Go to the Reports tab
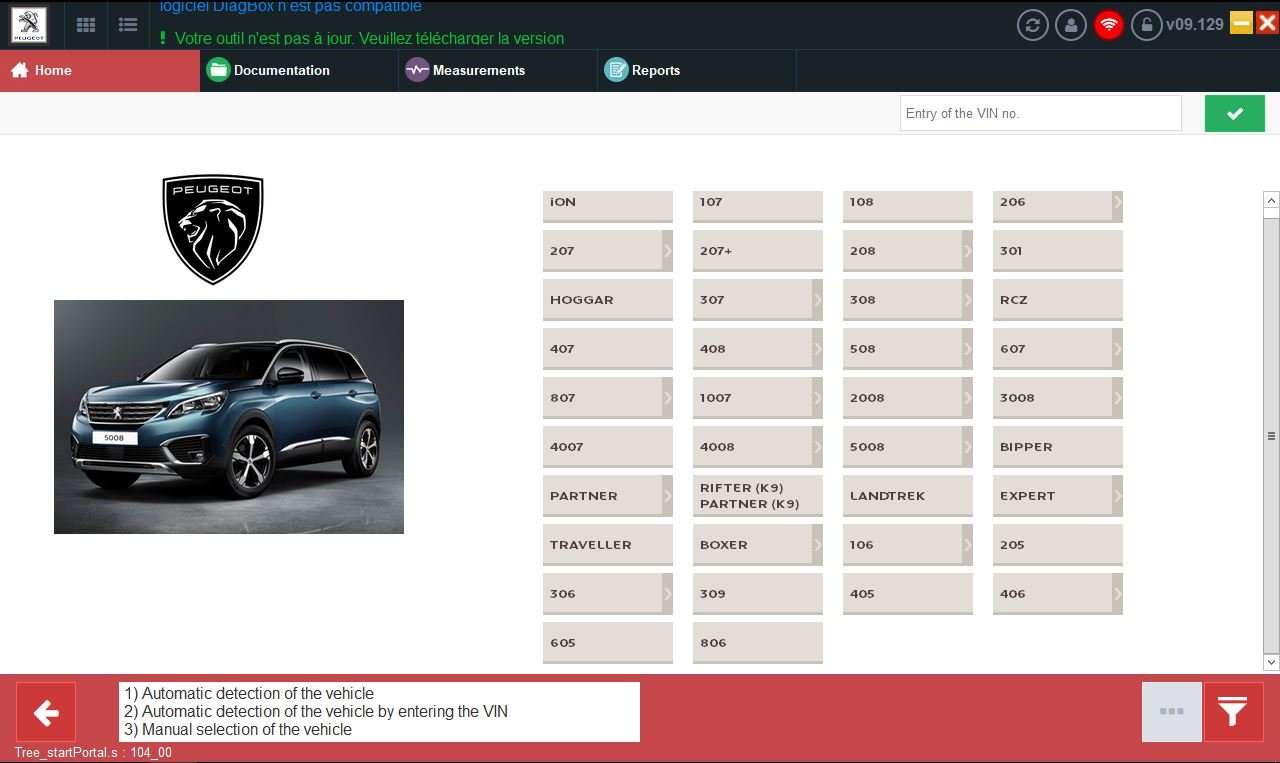This screenshot has height=763, width=1280. 655,70
